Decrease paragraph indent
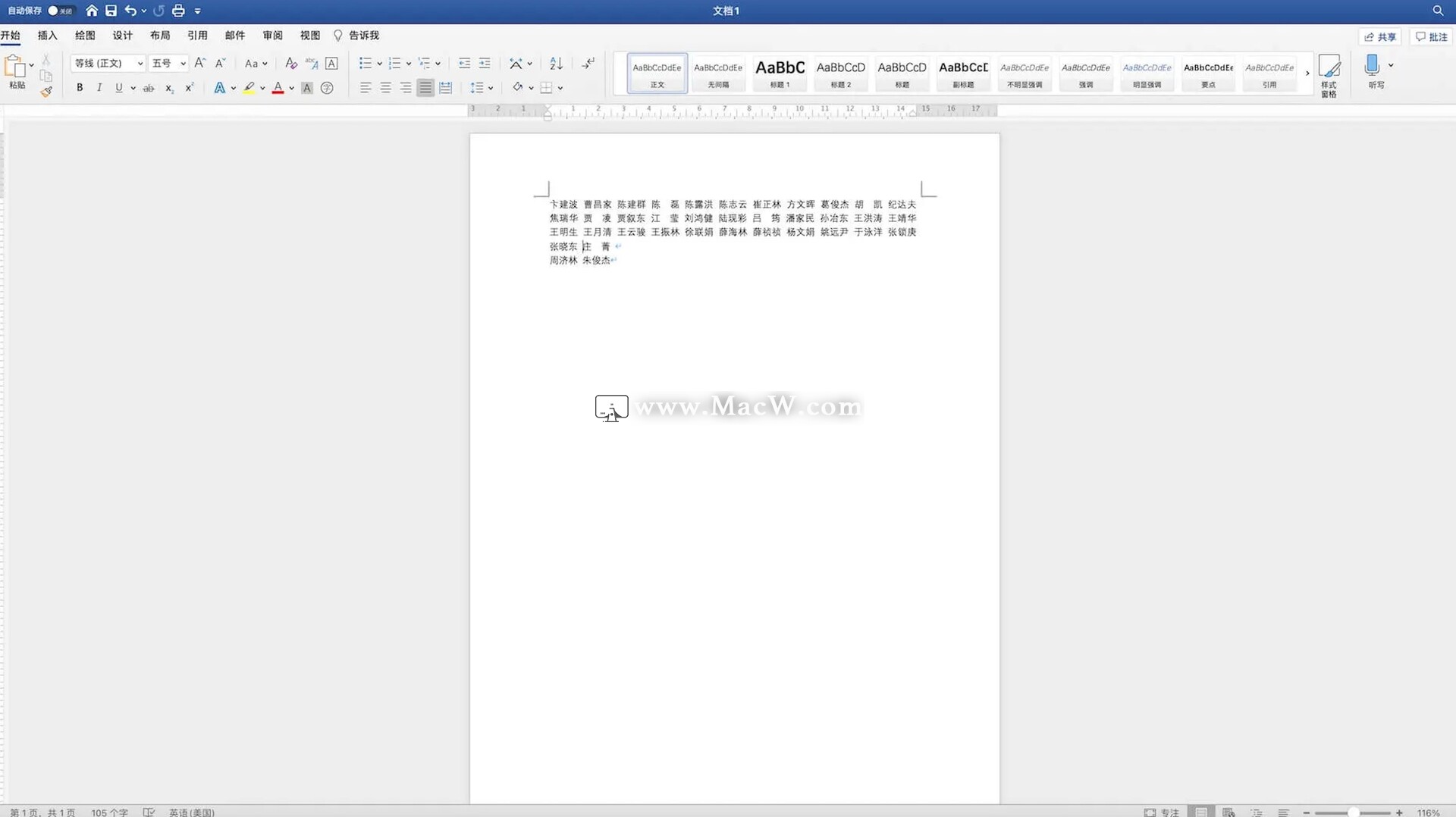 click(464, 63)
